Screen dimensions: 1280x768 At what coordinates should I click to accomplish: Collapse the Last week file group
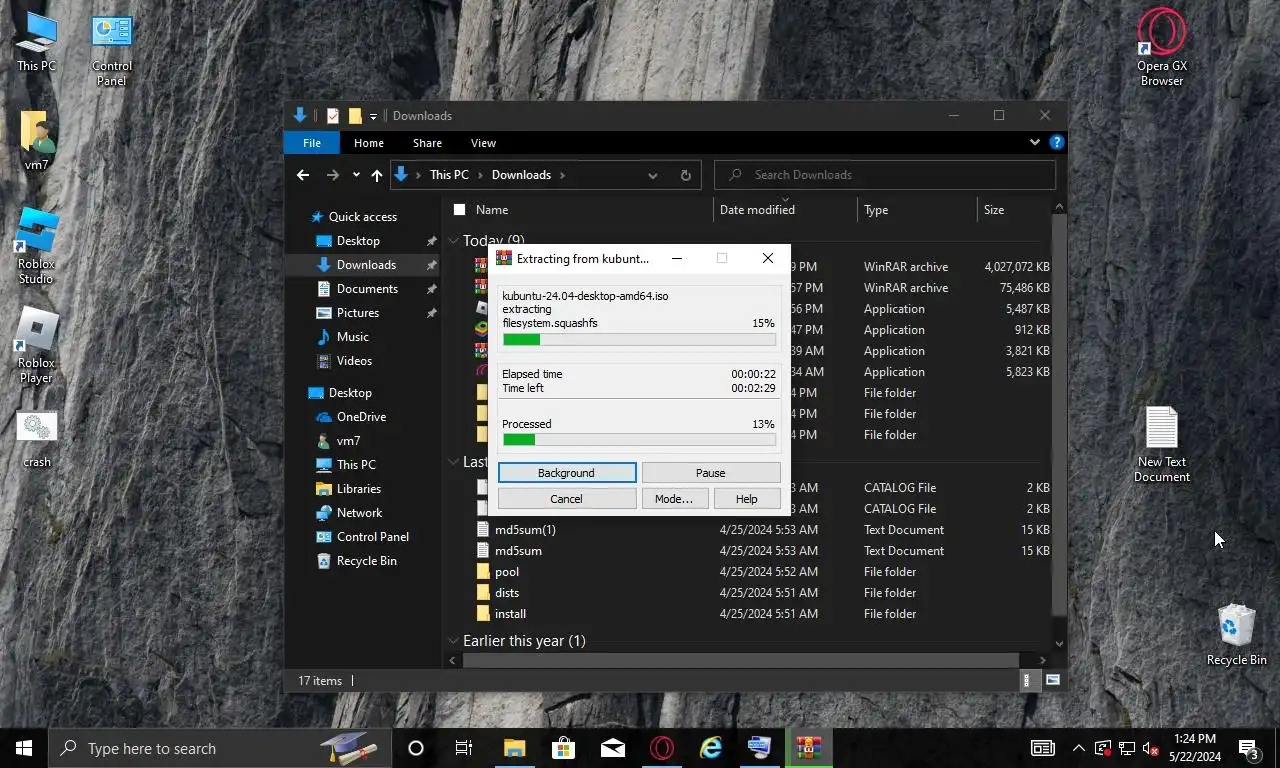point(453,462)
